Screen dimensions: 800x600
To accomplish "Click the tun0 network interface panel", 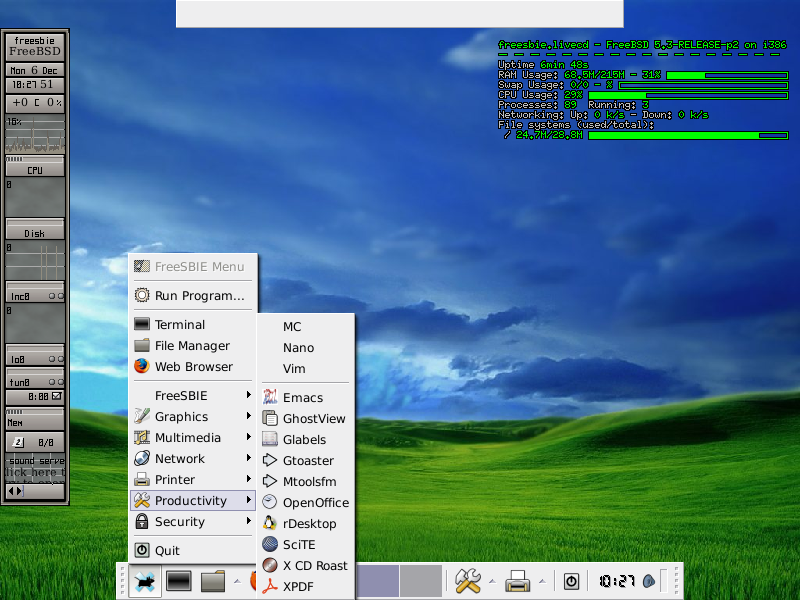I will point(35,378).
